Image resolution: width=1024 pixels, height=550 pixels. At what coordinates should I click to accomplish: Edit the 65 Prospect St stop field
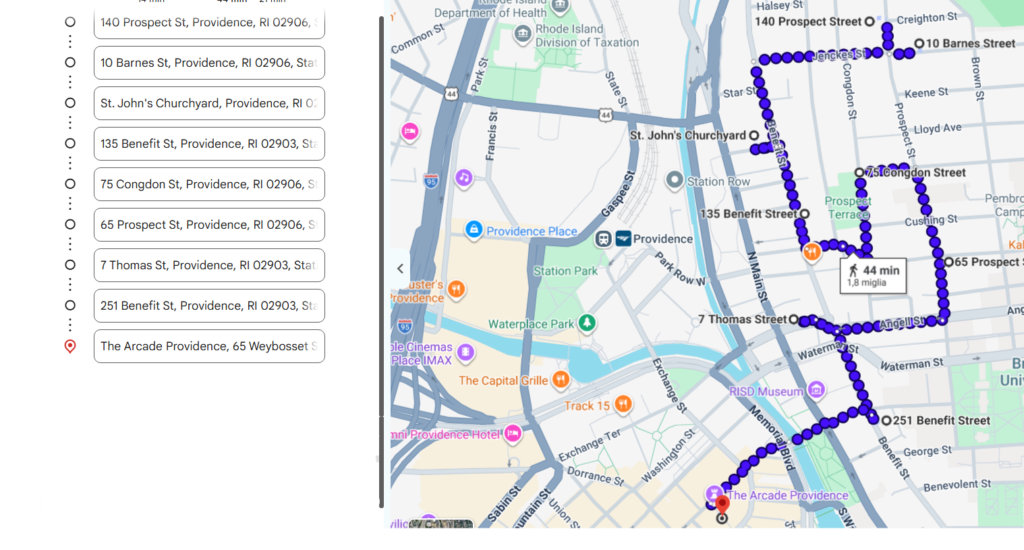click(x=209, y=225)
